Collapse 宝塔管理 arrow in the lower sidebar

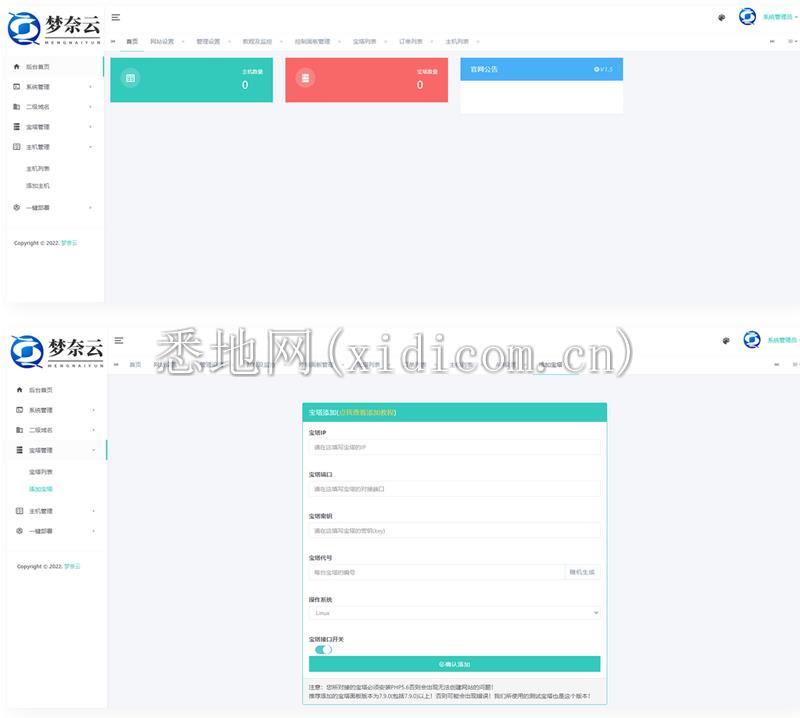click(93, 450)
